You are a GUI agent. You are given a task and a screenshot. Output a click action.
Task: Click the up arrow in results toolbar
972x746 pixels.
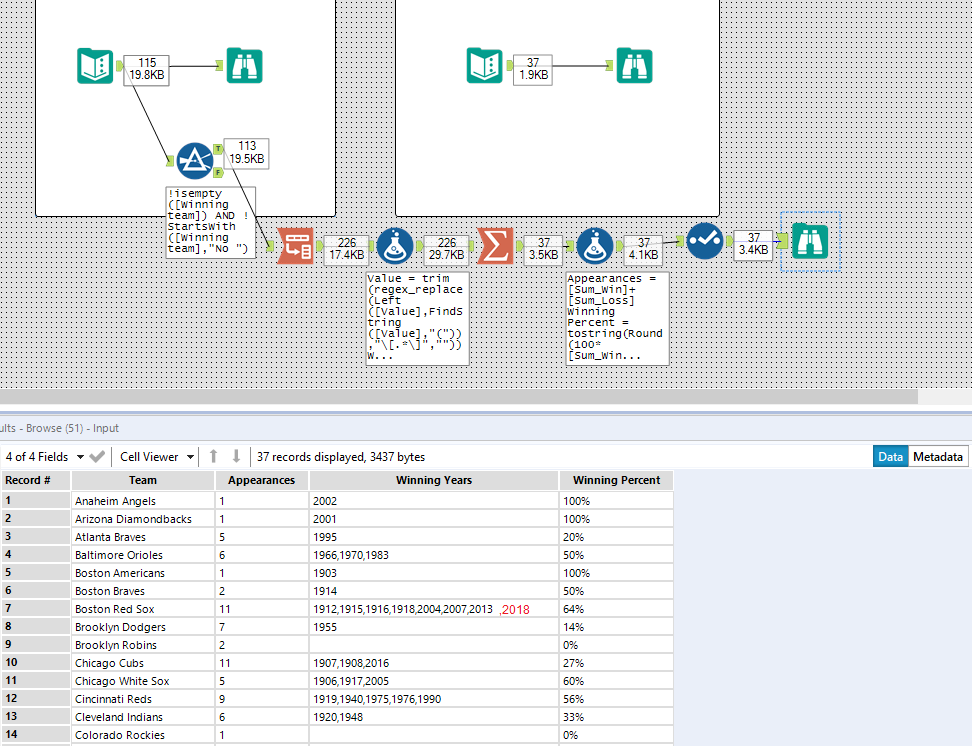pos(213,457)
